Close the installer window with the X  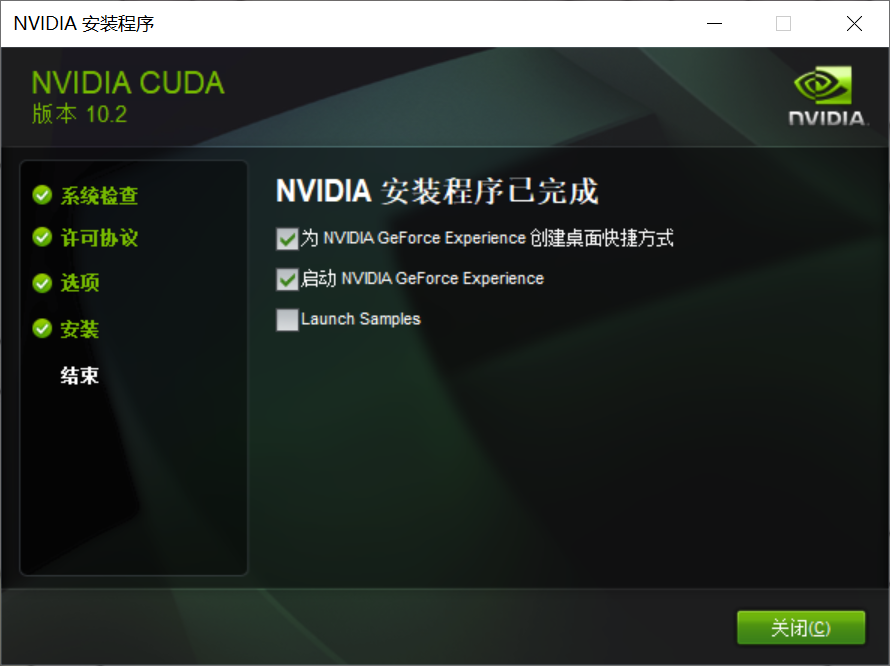click(x=854, y=23)
